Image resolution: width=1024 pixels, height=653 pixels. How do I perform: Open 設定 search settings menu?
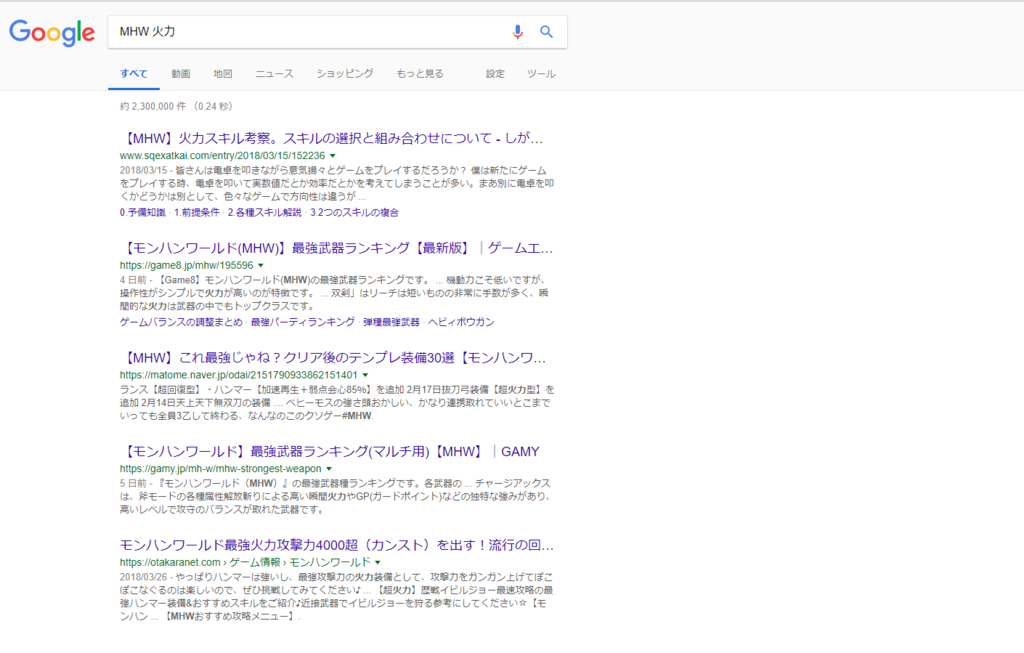pyautogui.click(x=495, y=74)
